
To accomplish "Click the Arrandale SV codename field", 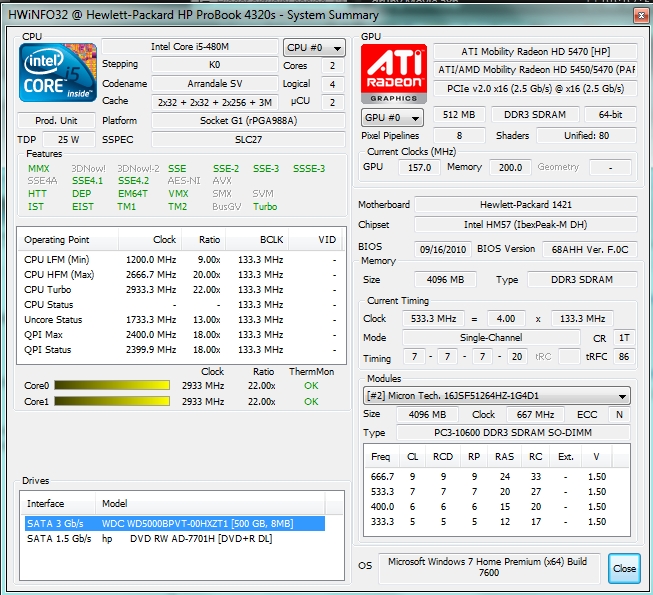I will [215, 84].
